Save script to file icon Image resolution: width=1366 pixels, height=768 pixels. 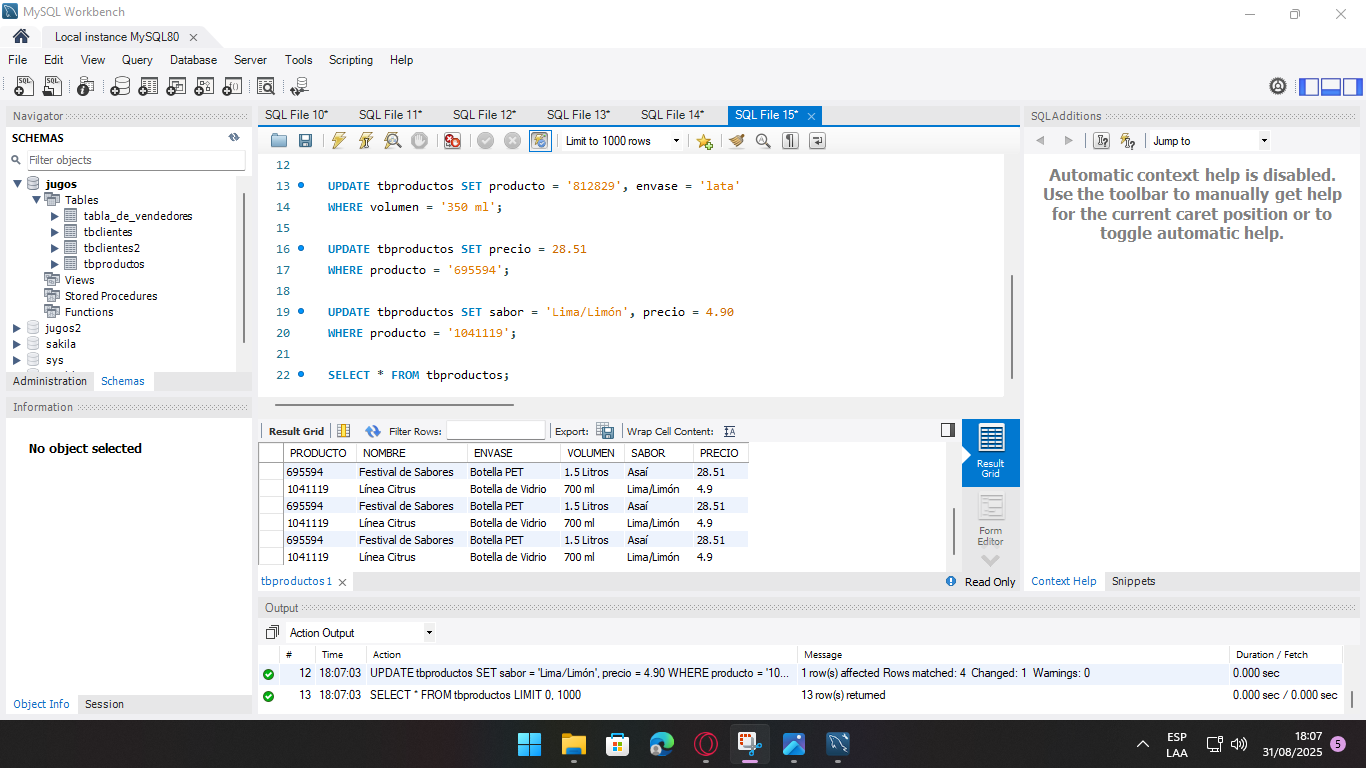click(x=305, y=141)
